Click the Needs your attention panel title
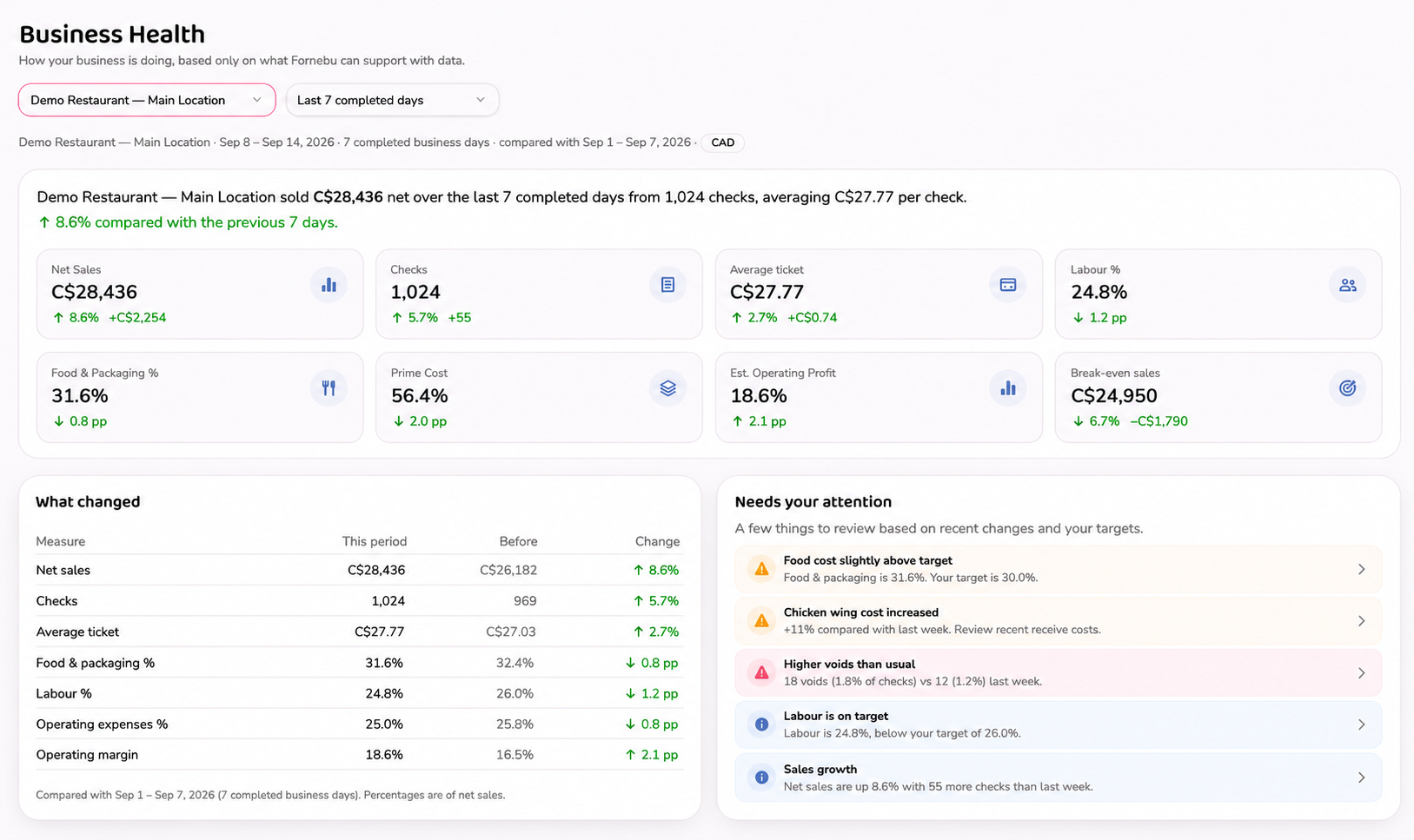1414x840 pixels. pyautogui.click(x=813, y=502)
